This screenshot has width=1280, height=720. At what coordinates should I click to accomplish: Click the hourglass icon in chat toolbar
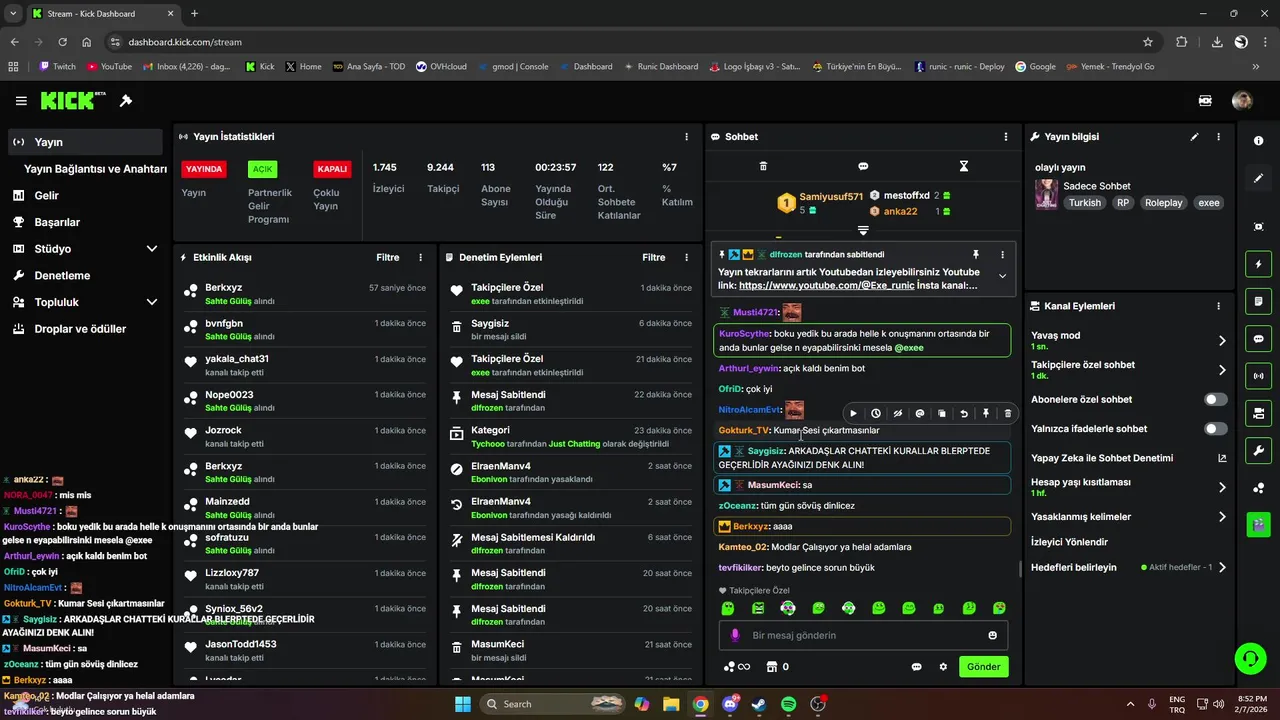964,166
